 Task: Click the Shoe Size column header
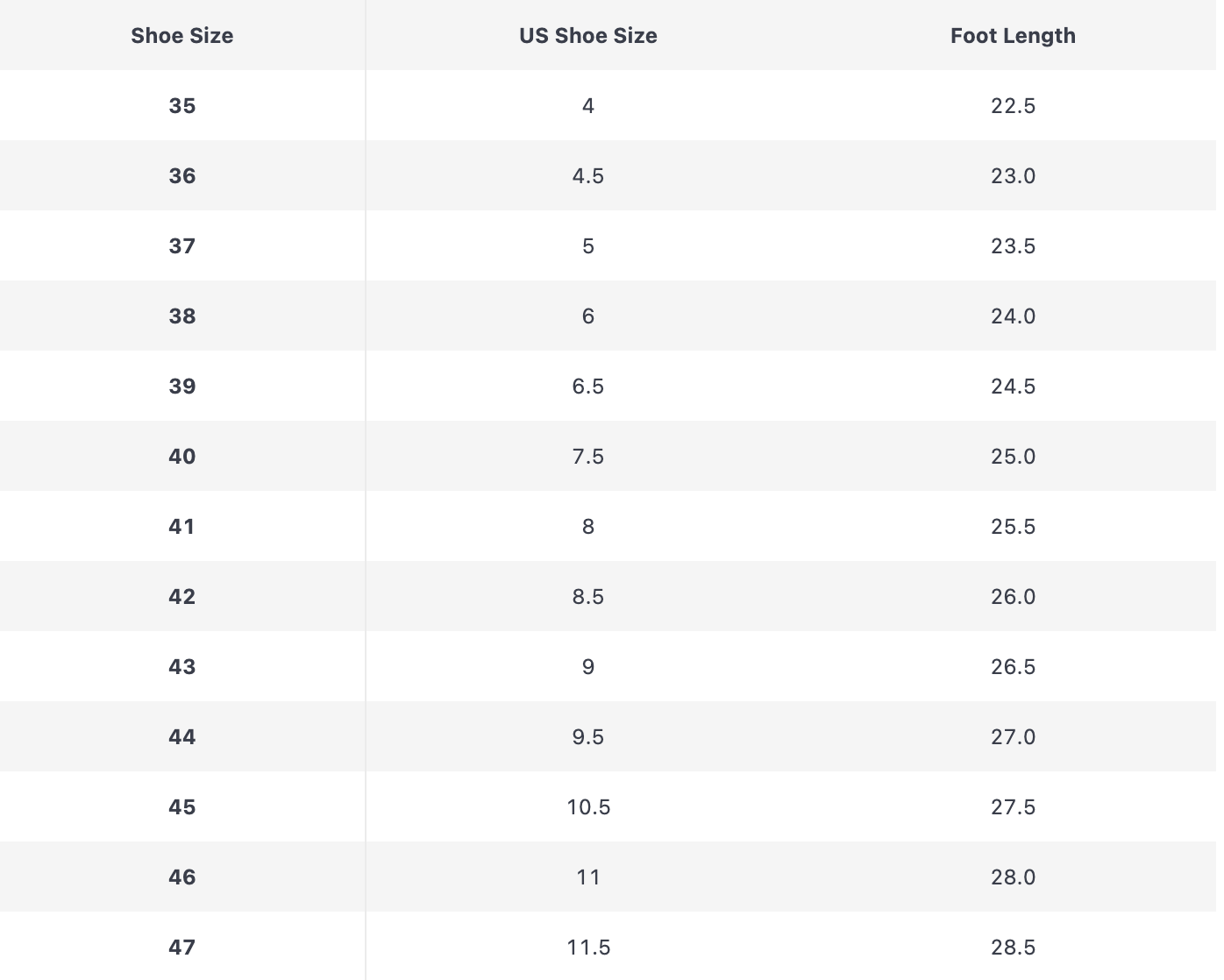[x=182, y=36]
